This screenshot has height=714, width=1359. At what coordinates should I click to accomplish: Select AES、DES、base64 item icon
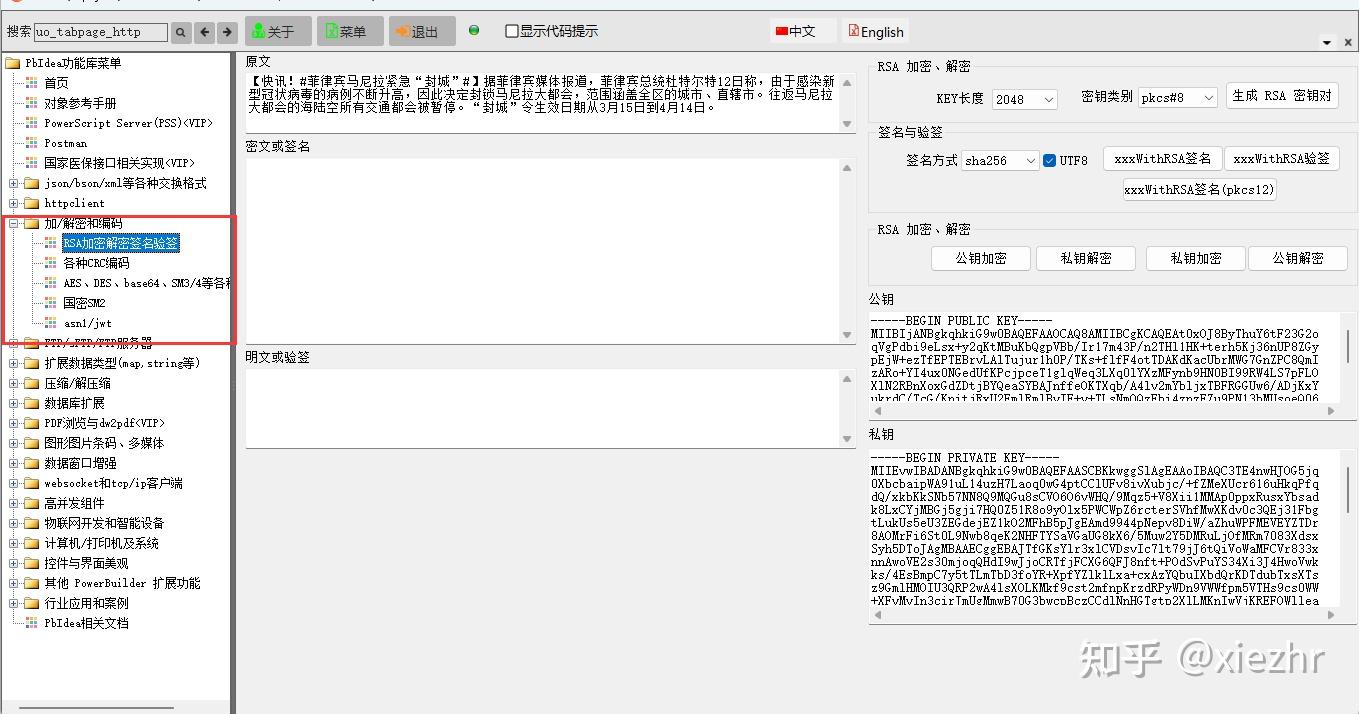pos(51,283)
